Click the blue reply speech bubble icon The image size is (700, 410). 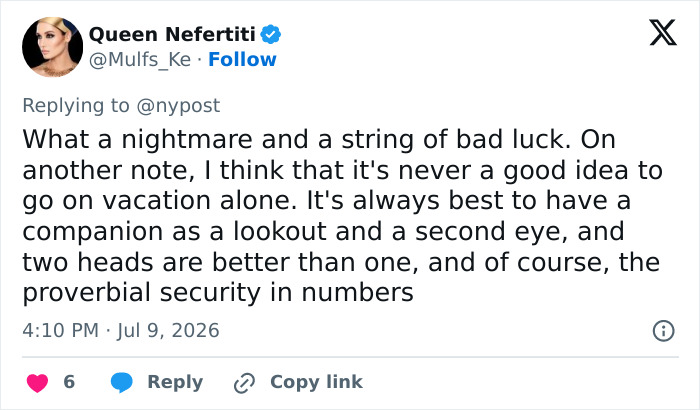121,382
